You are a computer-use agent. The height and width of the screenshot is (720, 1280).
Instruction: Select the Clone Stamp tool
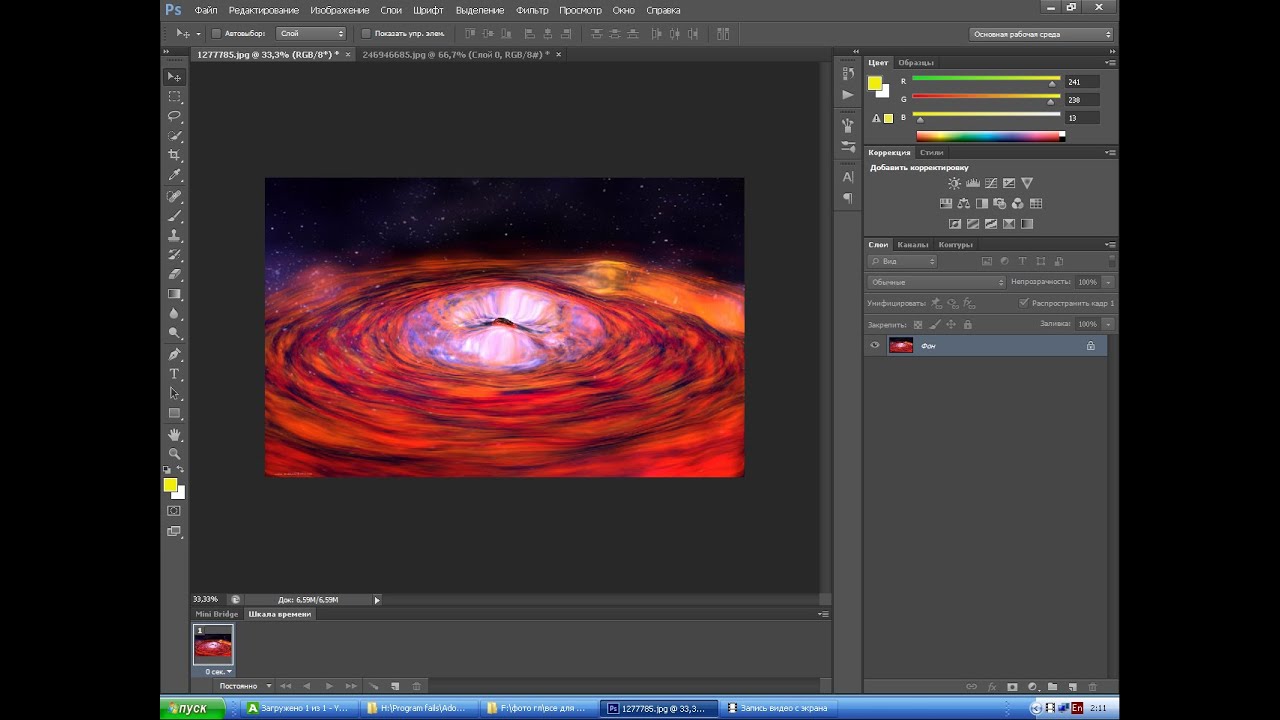tap(175, 235)
